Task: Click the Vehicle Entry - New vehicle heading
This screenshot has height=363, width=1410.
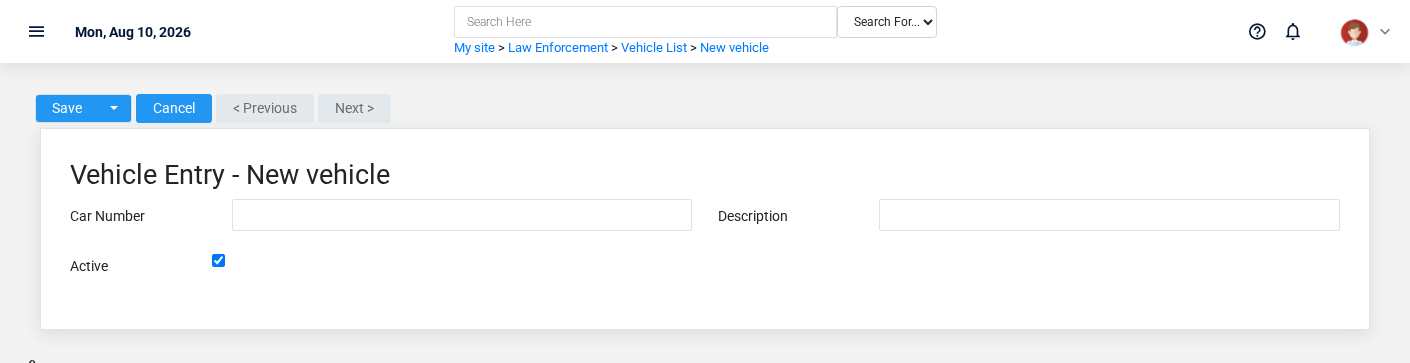Action: coord(230,175)
